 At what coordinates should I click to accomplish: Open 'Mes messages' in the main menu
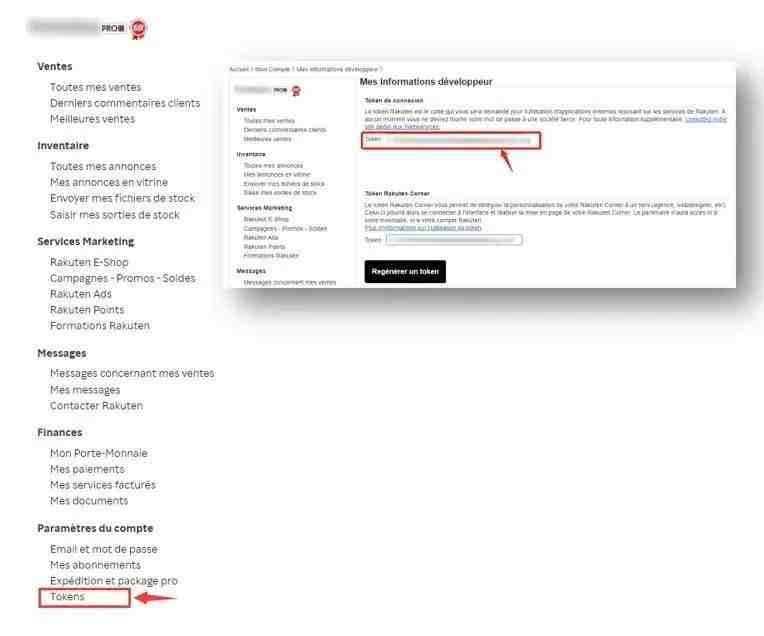pyautogui.click(x=85, y=390)
